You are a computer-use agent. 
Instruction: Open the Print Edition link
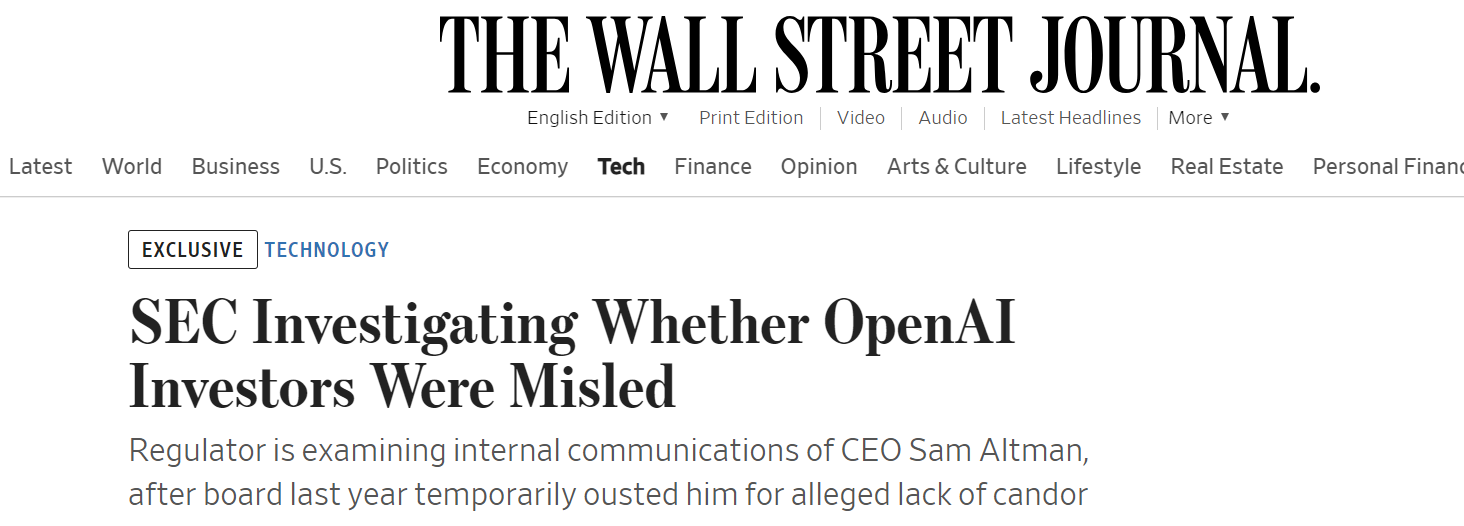coord(751,118)
